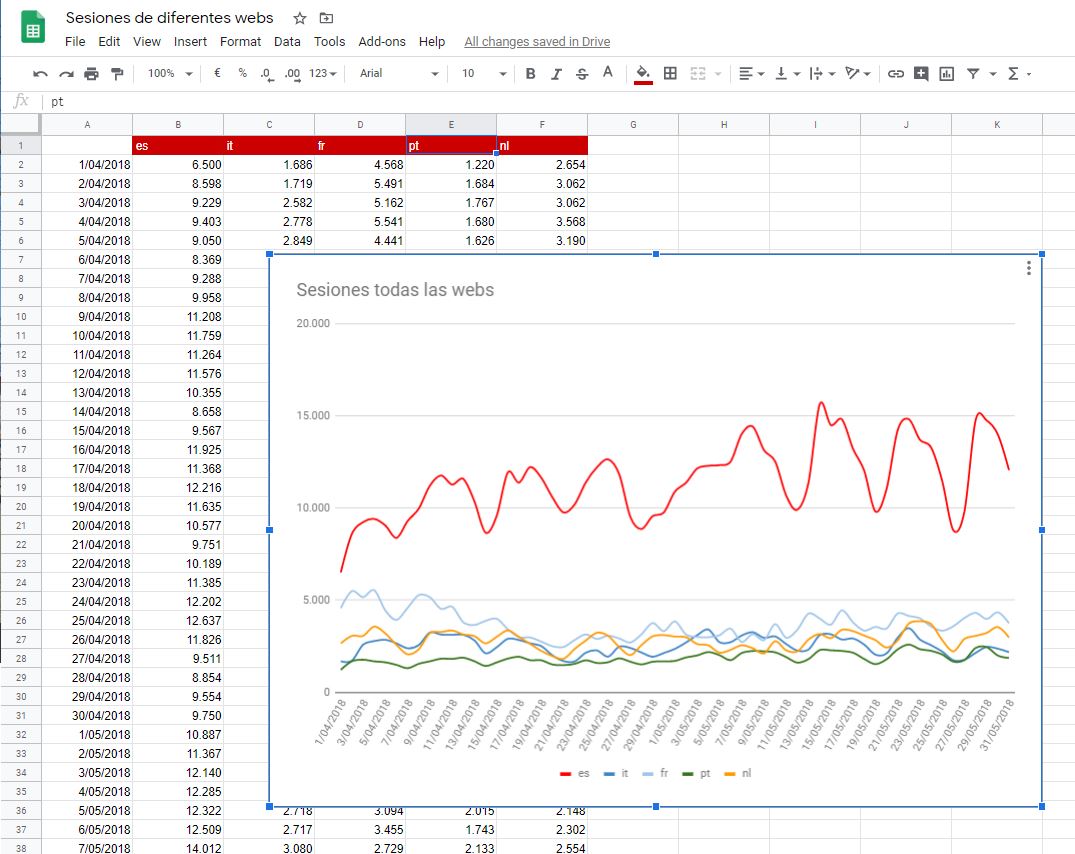The image size is (1075, 854).
Task: Click the undo arrow icon
Action: click(40, 74)
